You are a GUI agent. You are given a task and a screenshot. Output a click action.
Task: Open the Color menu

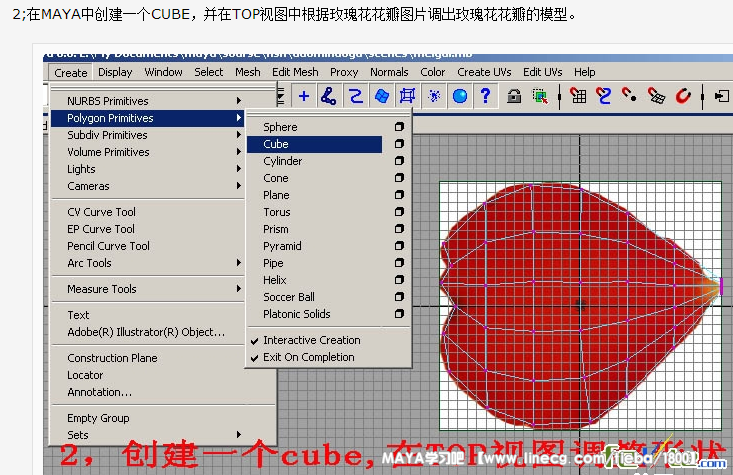(432, 72)
